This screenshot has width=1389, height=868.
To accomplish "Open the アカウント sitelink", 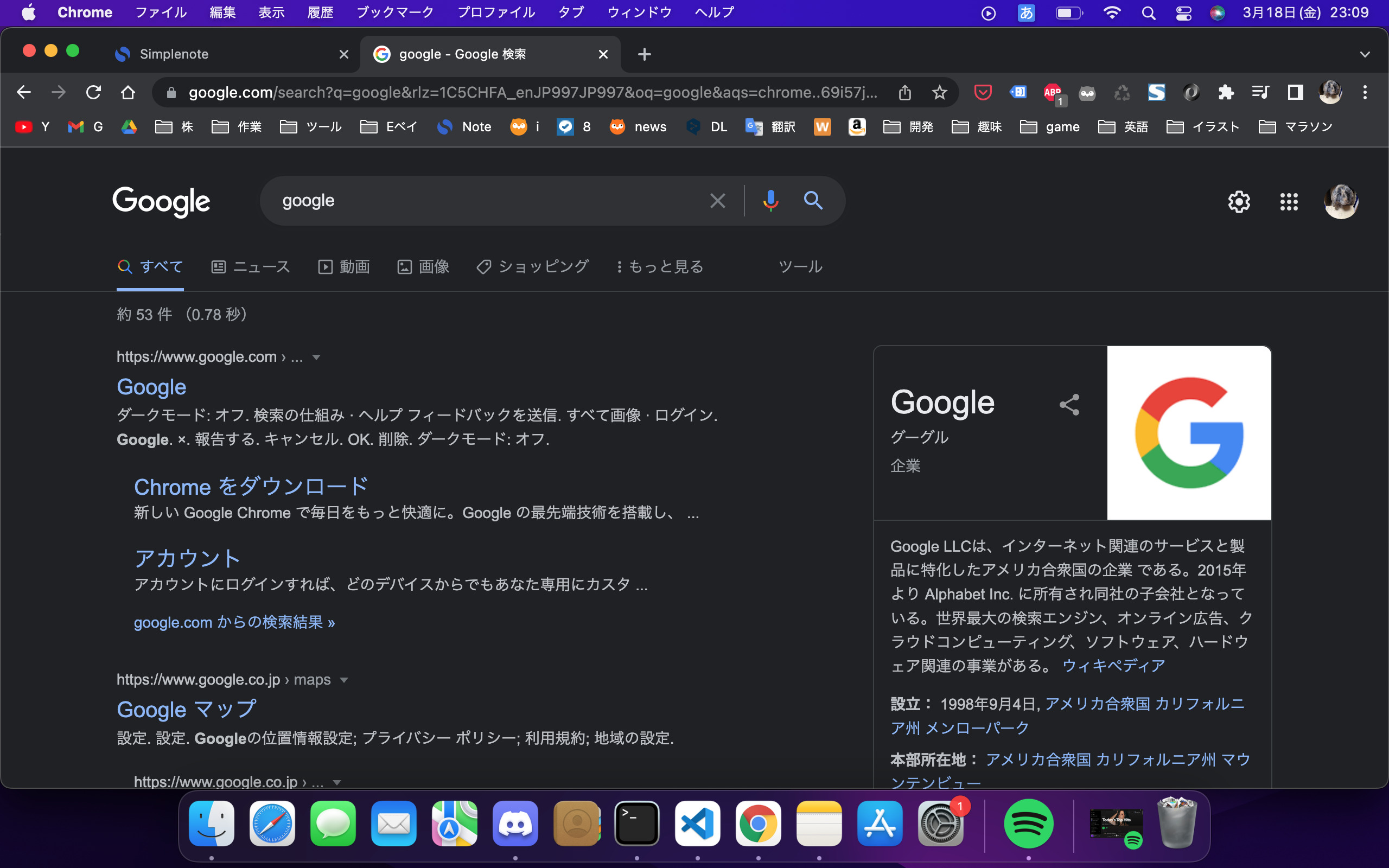I will coord(187,559).
